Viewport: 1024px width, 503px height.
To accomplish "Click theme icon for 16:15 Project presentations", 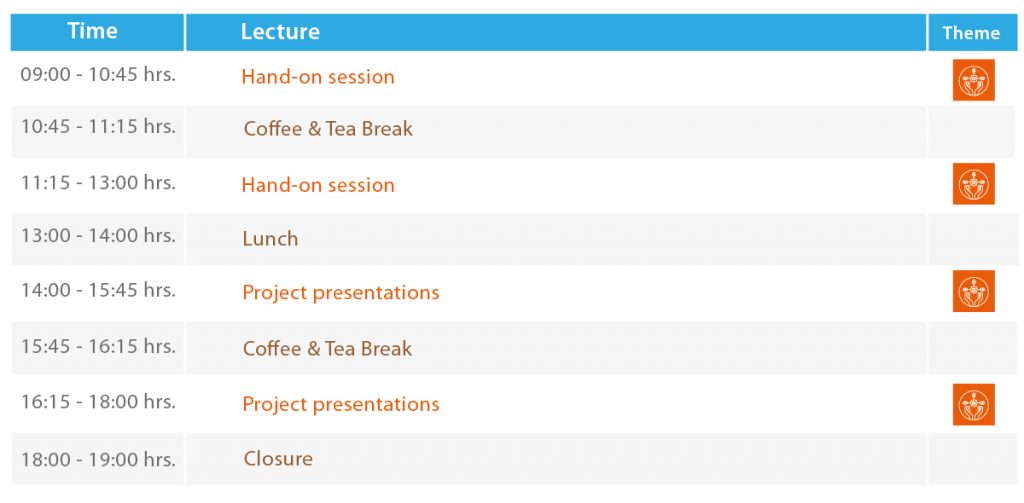I will [973, 404].
